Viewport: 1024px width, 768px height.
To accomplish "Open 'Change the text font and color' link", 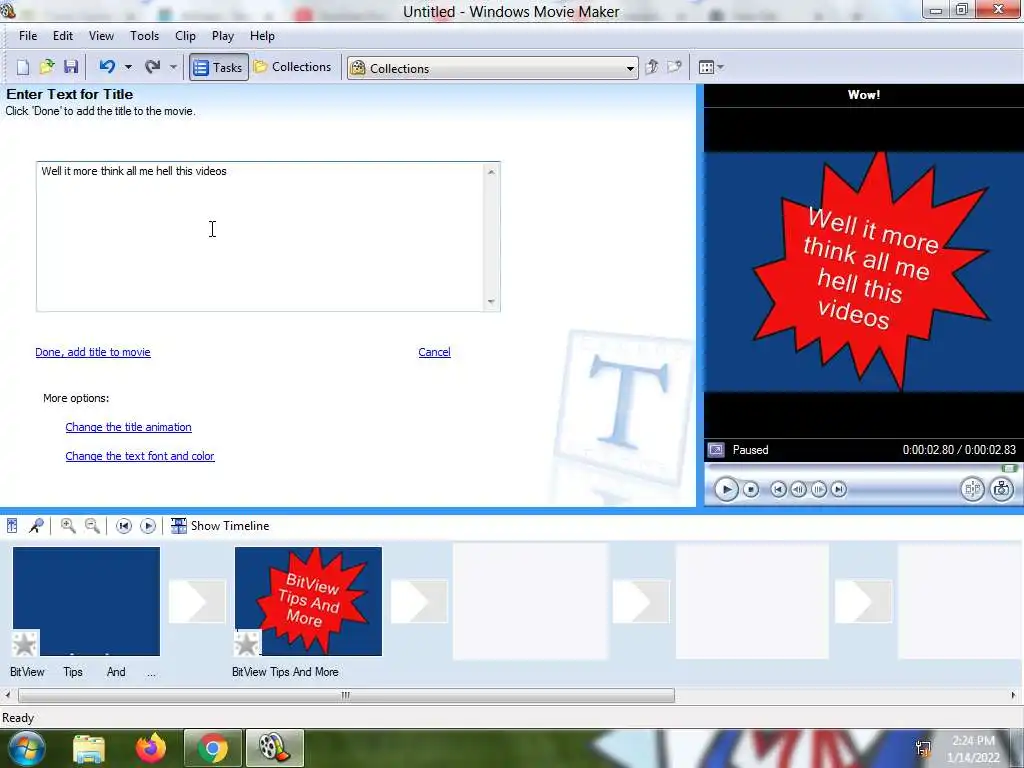I will tap(140, 456).
